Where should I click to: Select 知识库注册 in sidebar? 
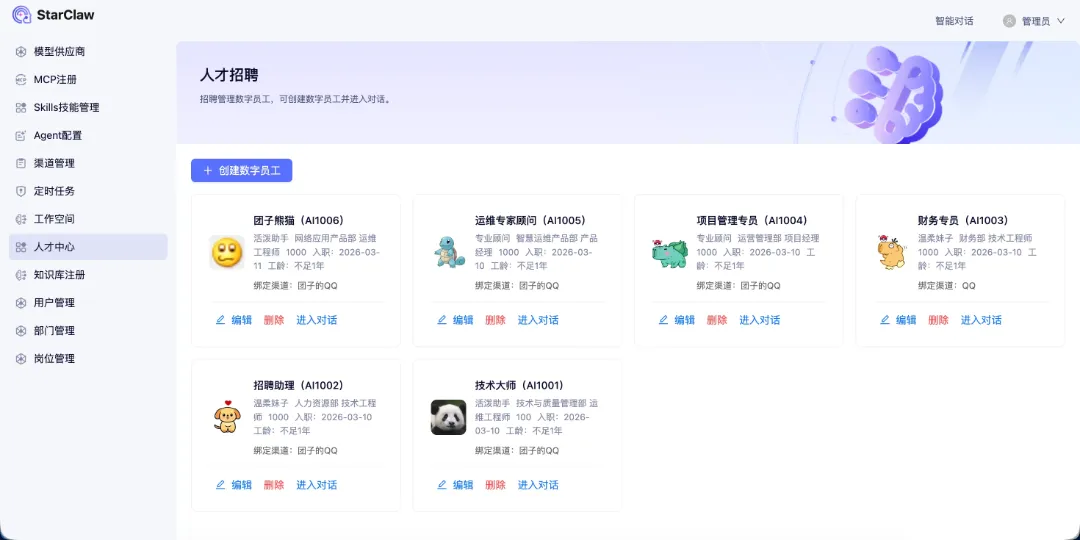click(88, 275)
